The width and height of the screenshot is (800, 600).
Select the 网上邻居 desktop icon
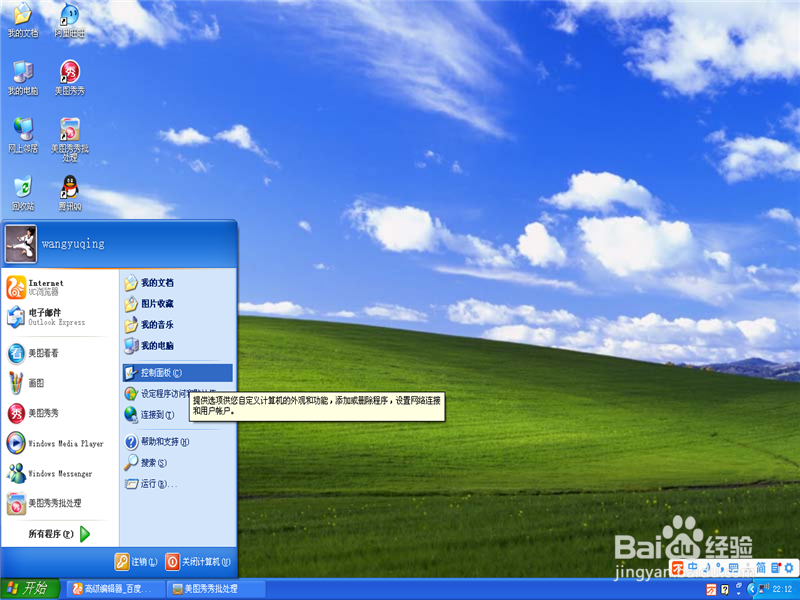(22, 135)
